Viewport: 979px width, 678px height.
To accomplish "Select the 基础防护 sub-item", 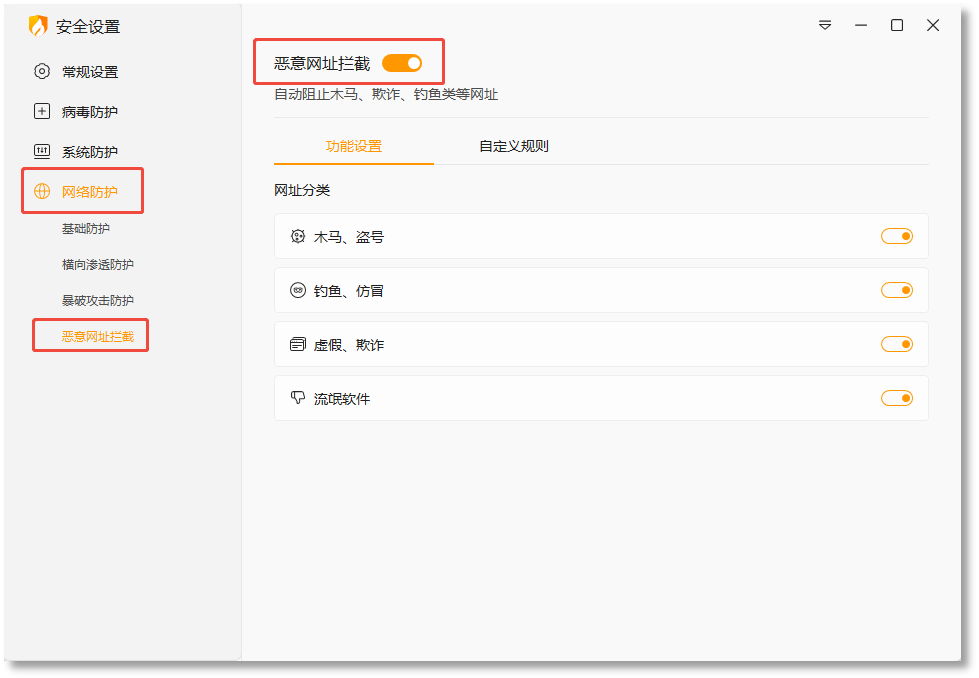I will (x=86, y=228).
